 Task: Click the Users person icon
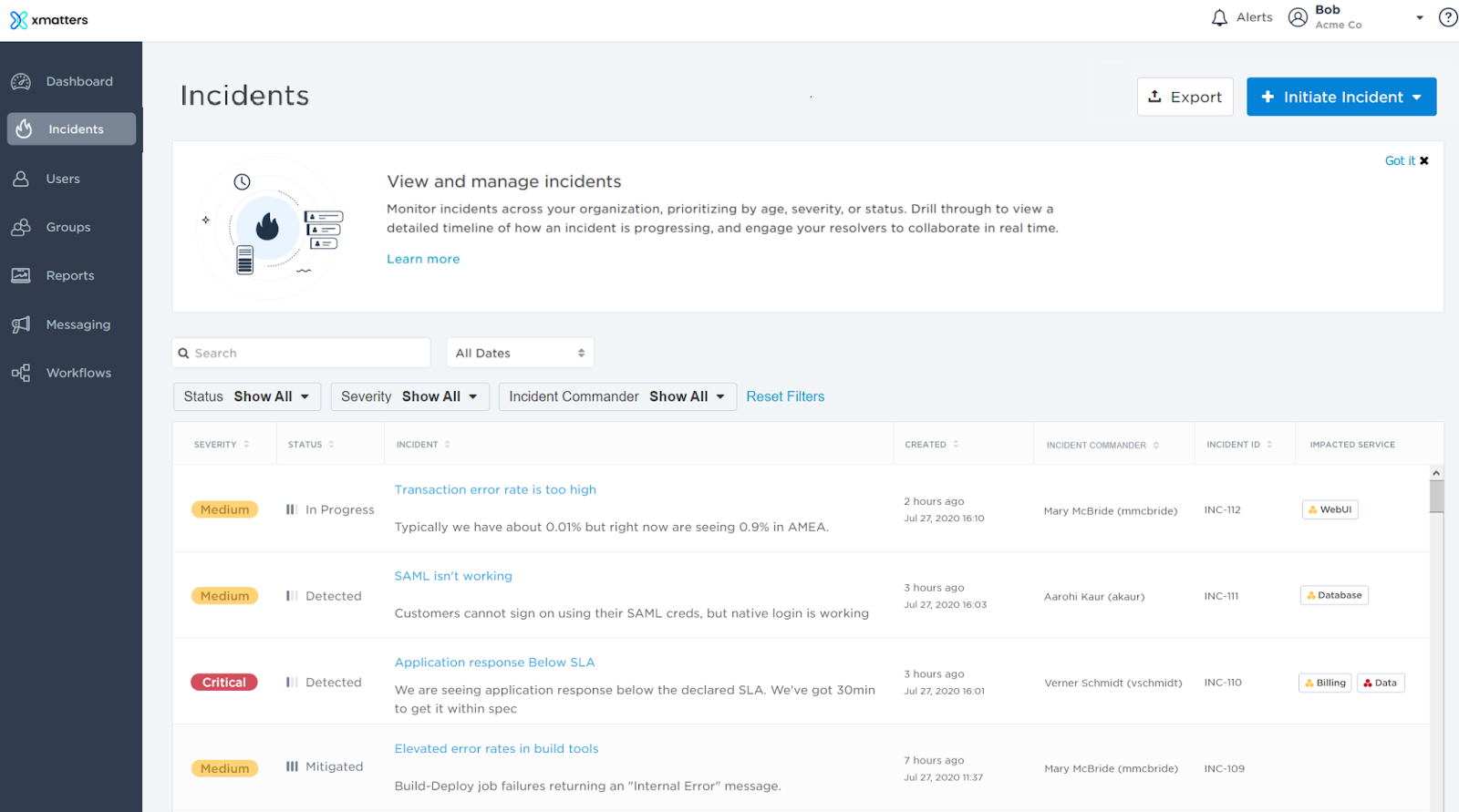(21, 179)
